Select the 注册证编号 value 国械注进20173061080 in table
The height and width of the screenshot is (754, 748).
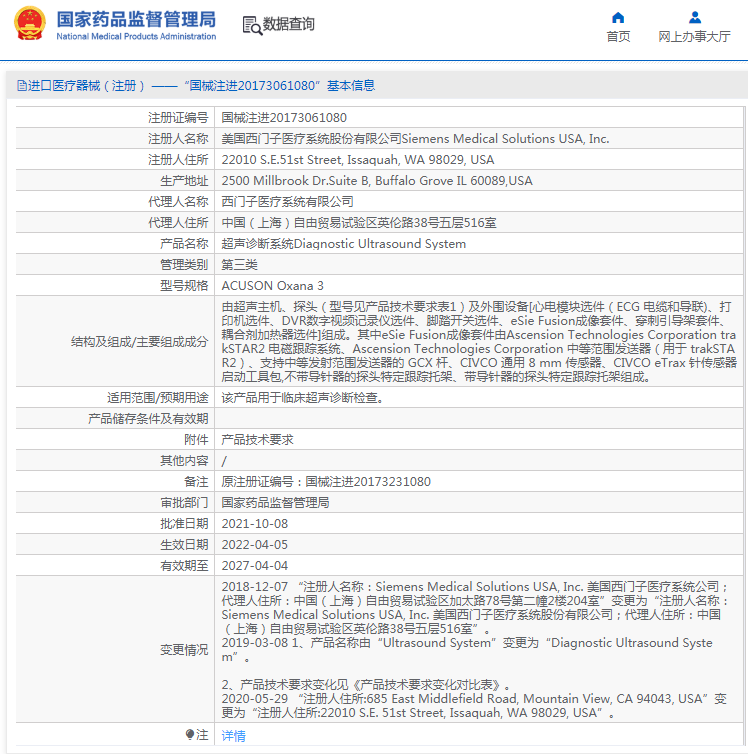(284, 118)
